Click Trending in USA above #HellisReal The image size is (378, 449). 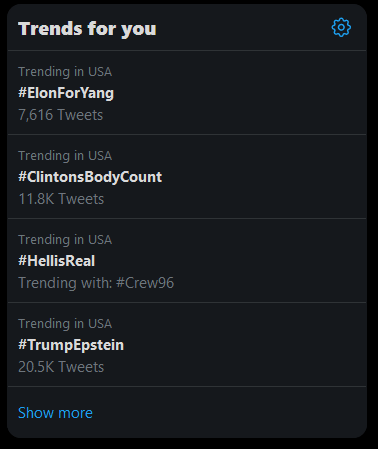point(65,240)
